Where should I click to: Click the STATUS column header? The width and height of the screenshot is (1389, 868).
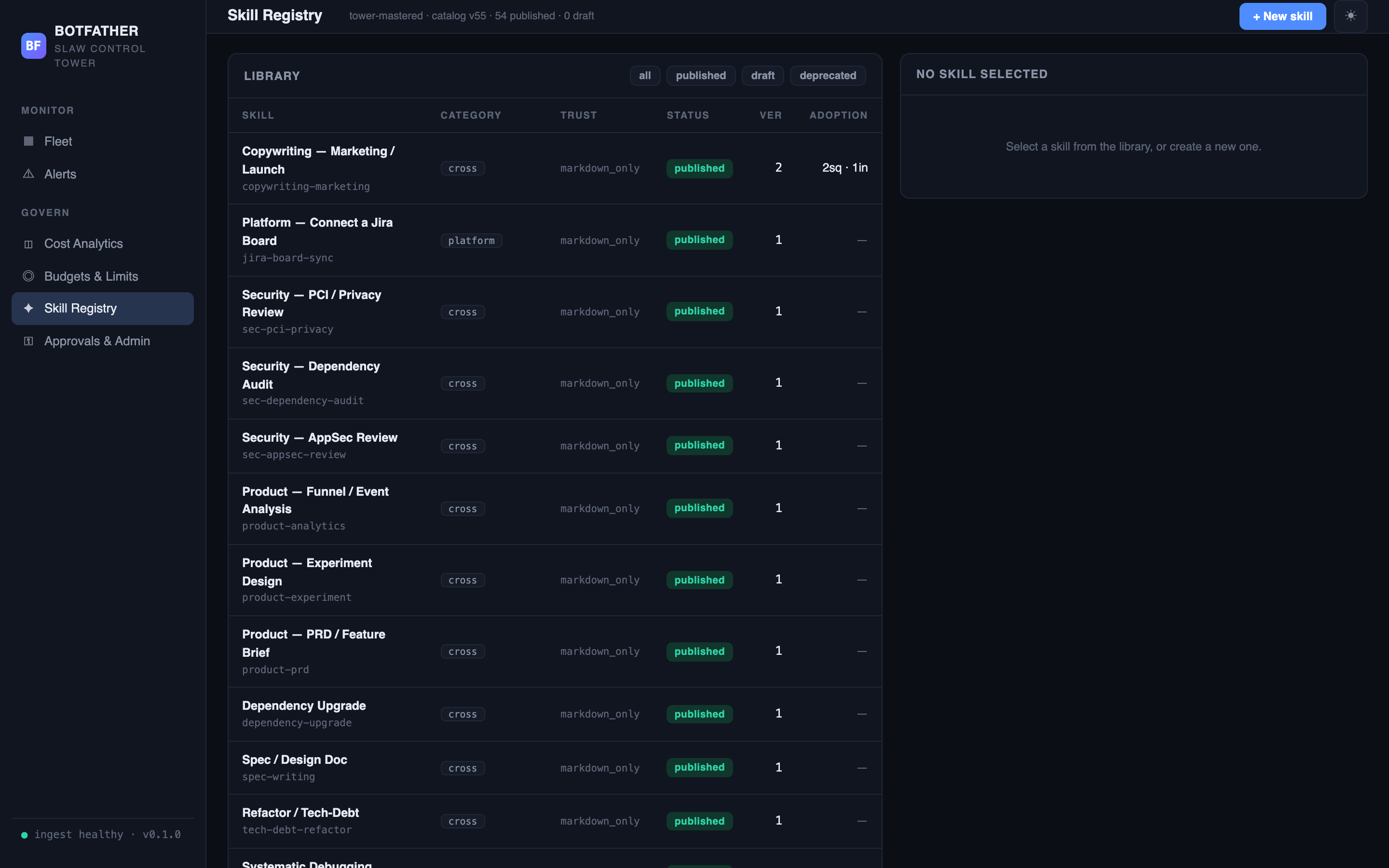tap(688, 115)
